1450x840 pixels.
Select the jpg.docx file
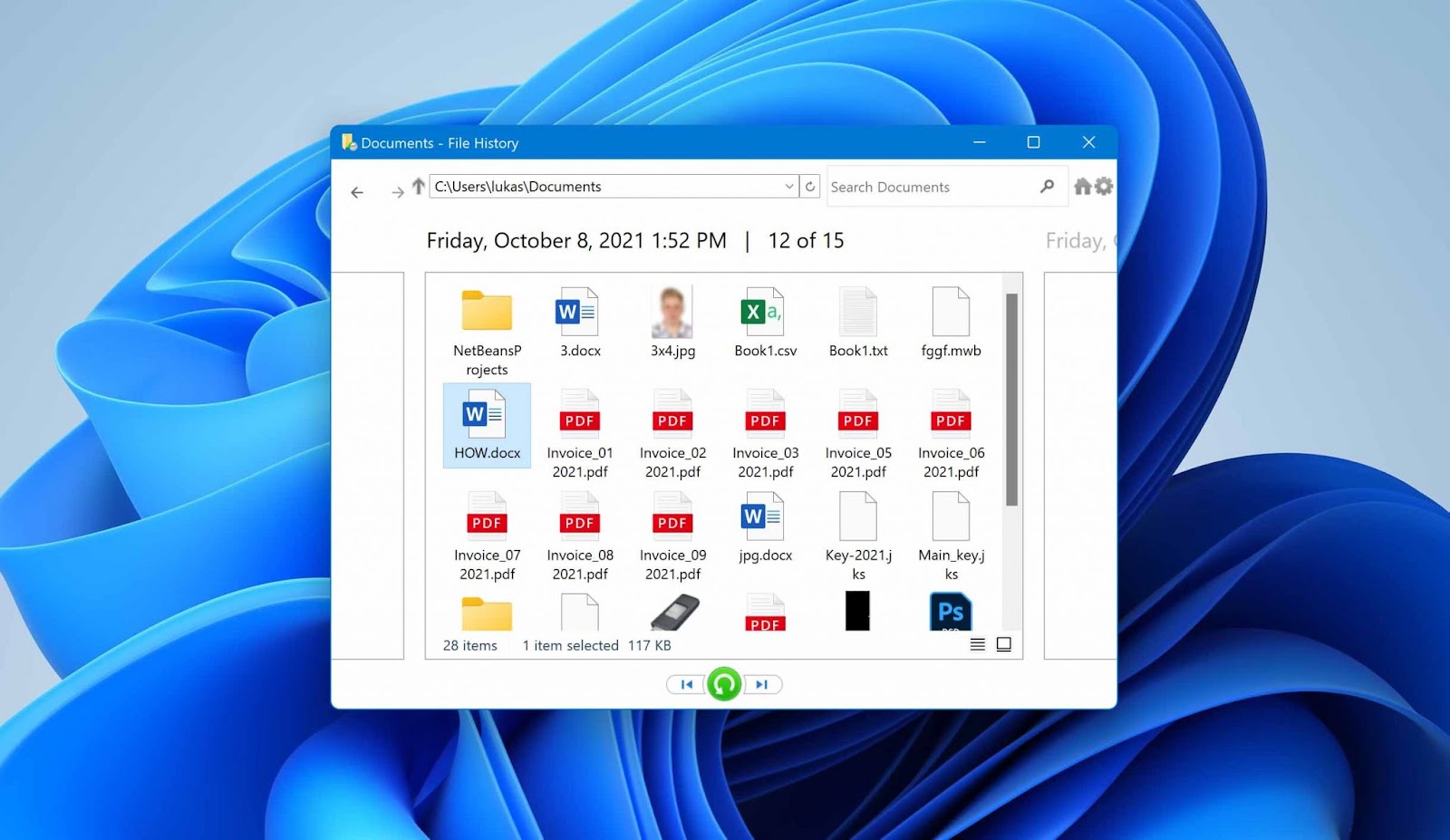[766, 528]
